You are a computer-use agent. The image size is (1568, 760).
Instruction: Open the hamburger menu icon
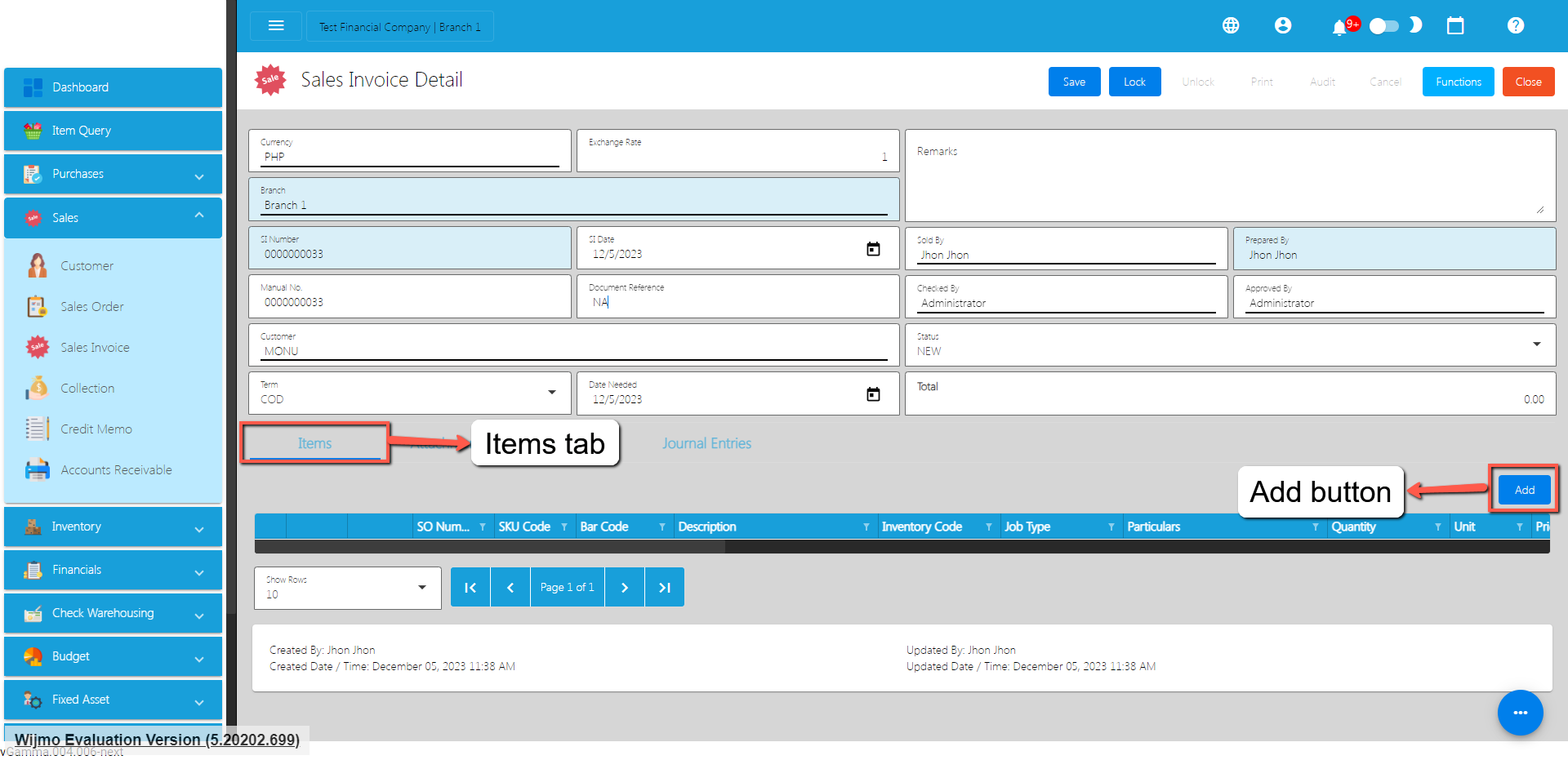tap(276, 26)
